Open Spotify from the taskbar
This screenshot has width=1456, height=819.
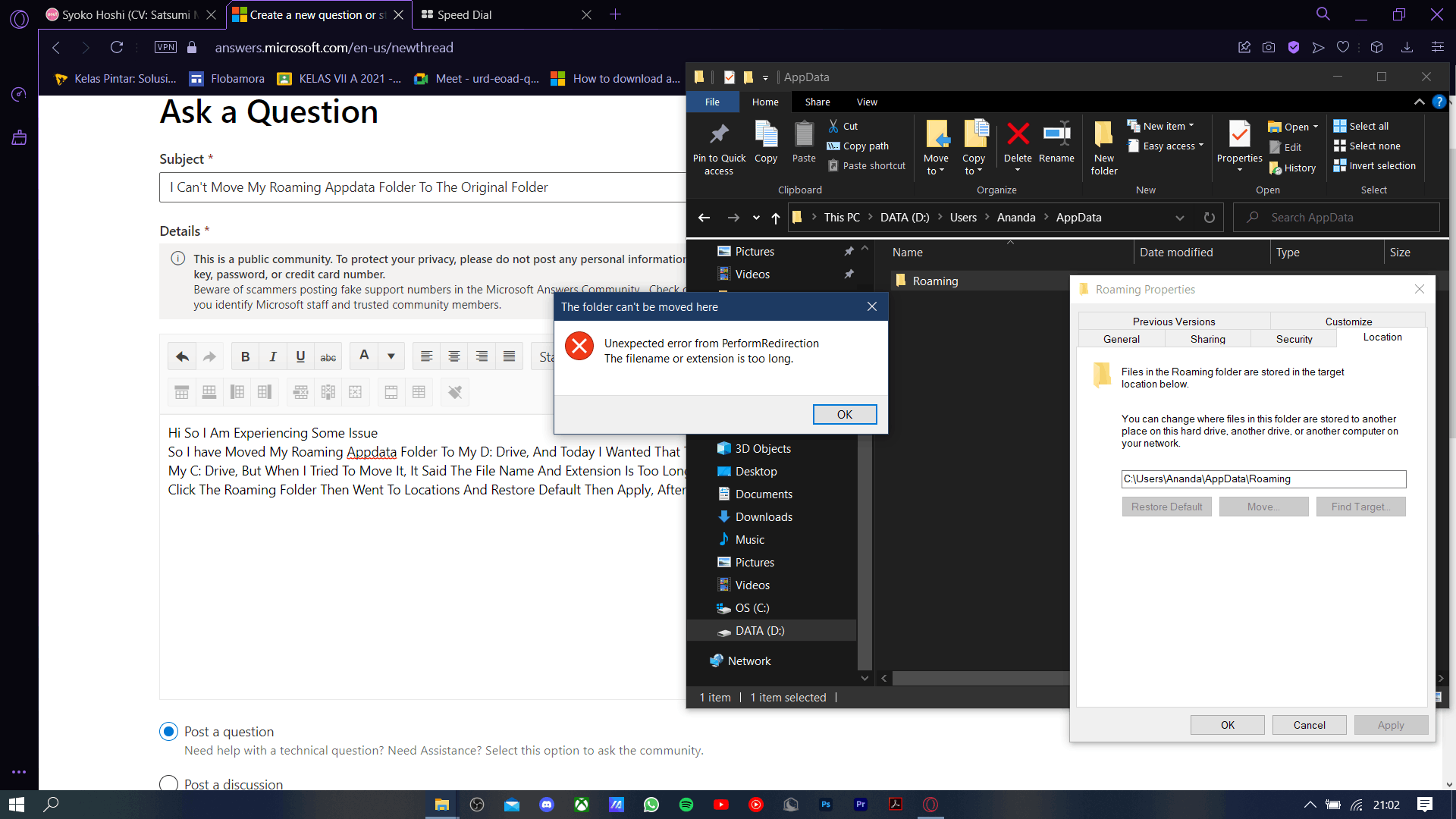point(686,805)
